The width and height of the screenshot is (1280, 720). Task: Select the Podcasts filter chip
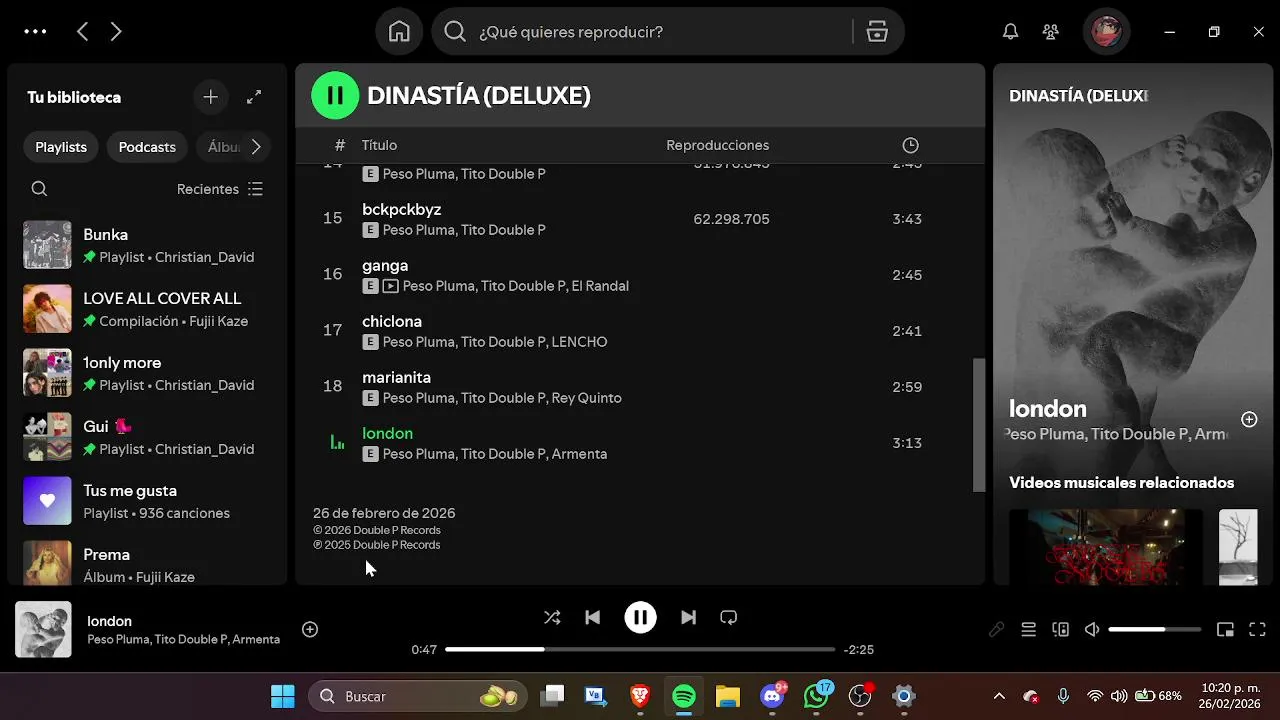point(147,147)
